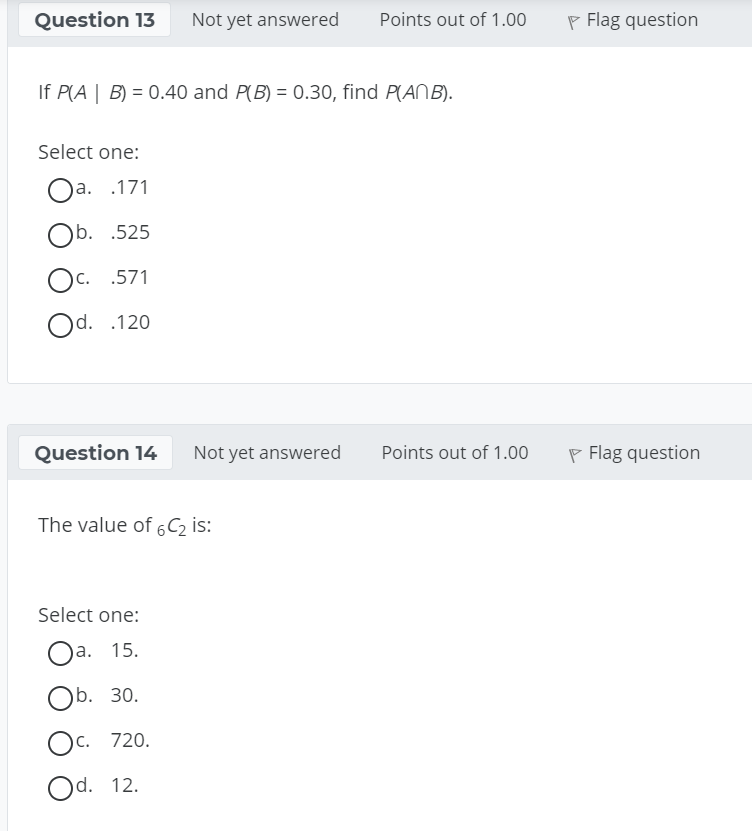Screen dimensions: 752x831
Task: Select answer b. 30 for Question 14
Action: 60,698
